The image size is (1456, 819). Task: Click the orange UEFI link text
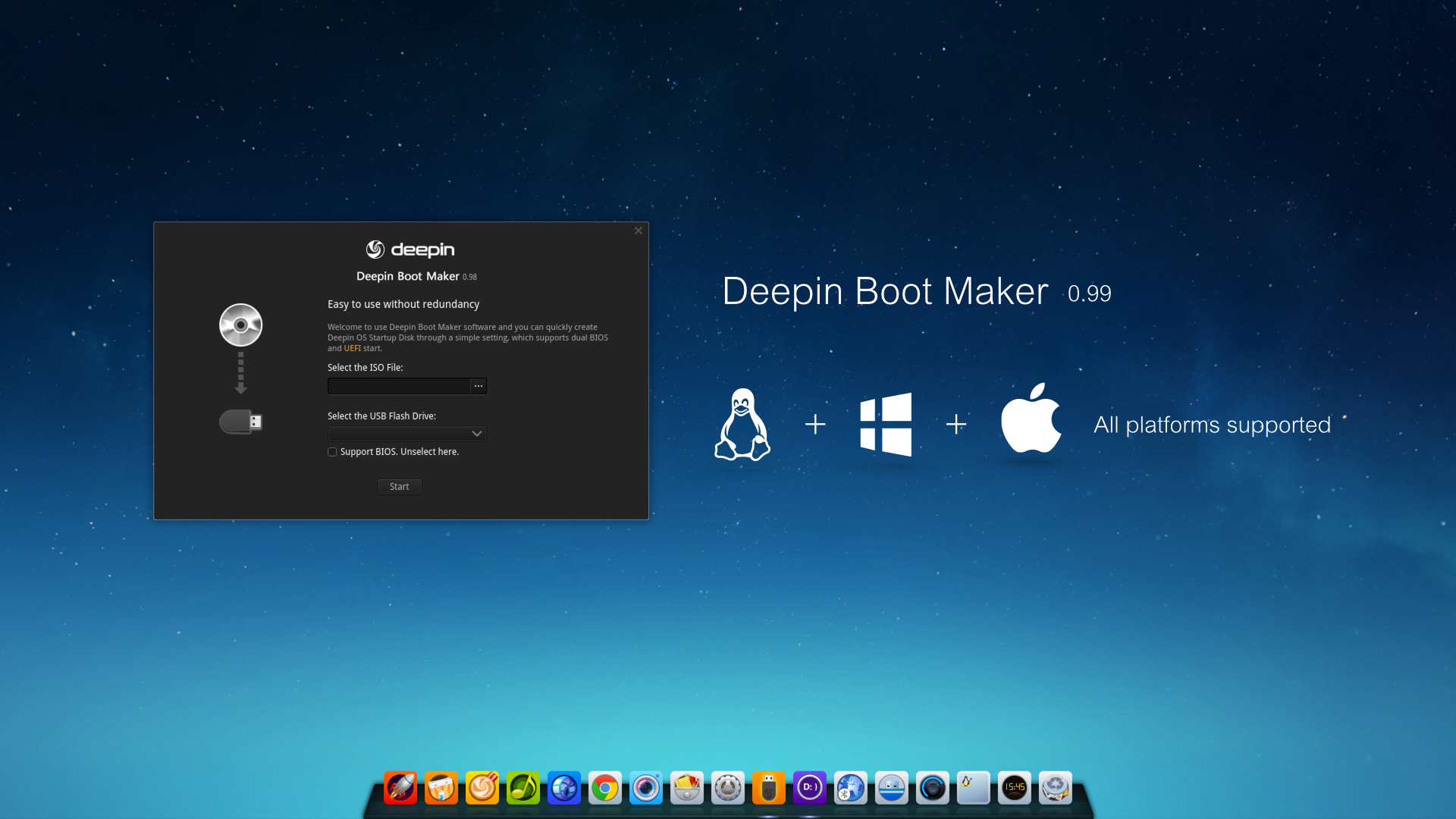click(353, 349)
